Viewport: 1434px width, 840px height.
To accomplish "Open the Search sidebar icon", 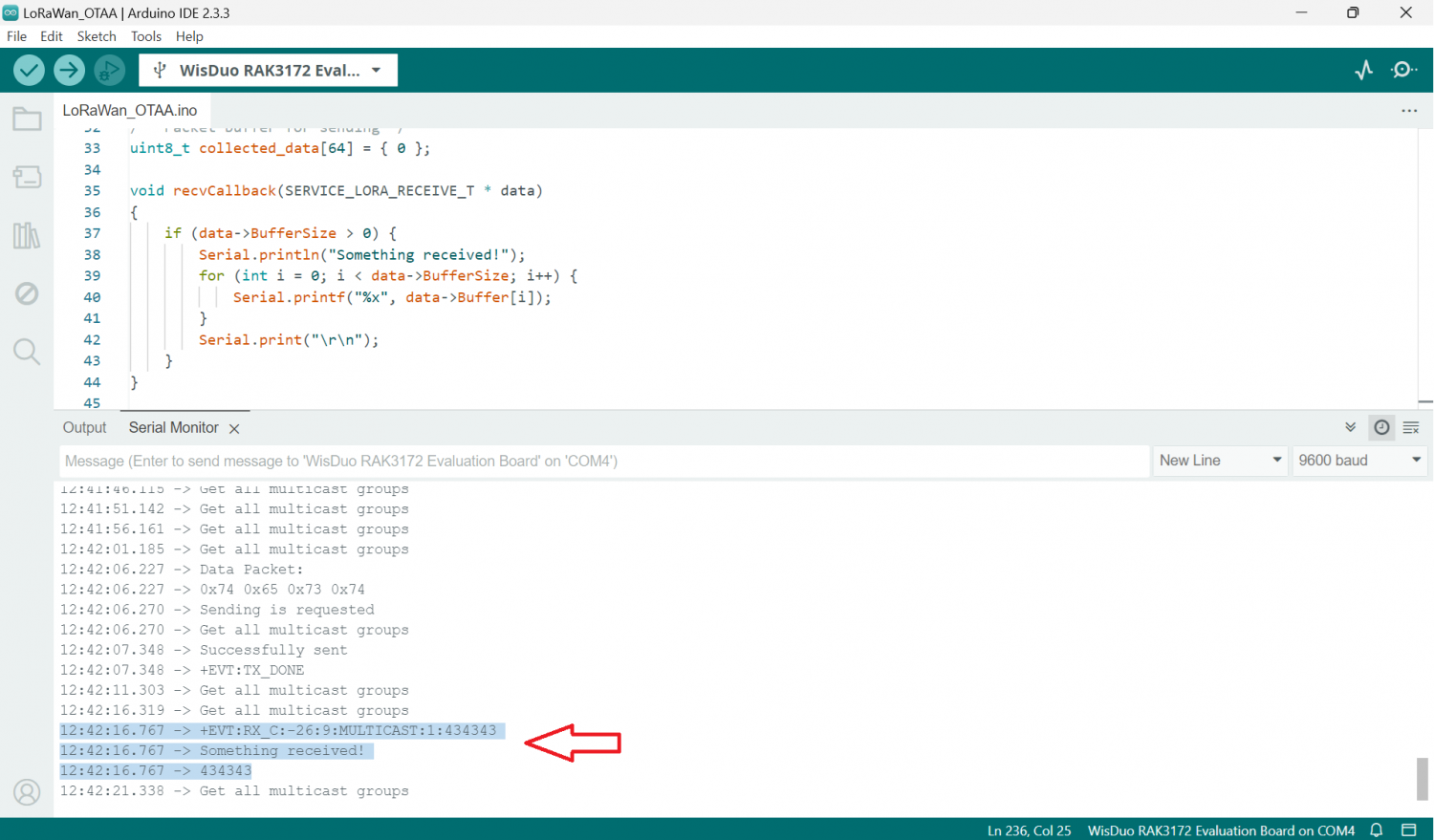I will click(26, 352).
